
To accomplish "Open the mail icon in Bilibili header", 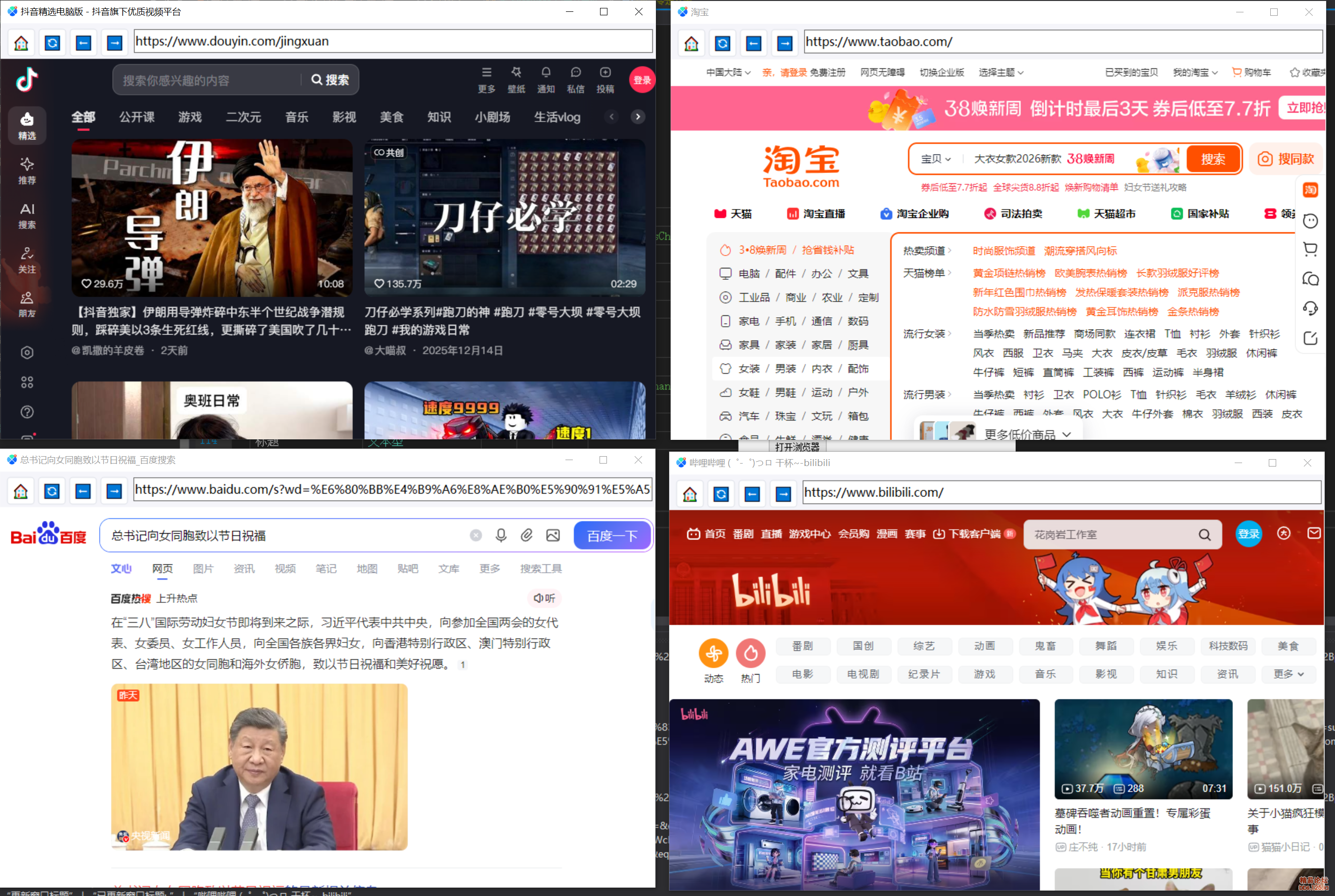I will pyautogui.click(x=1314, y=534).
